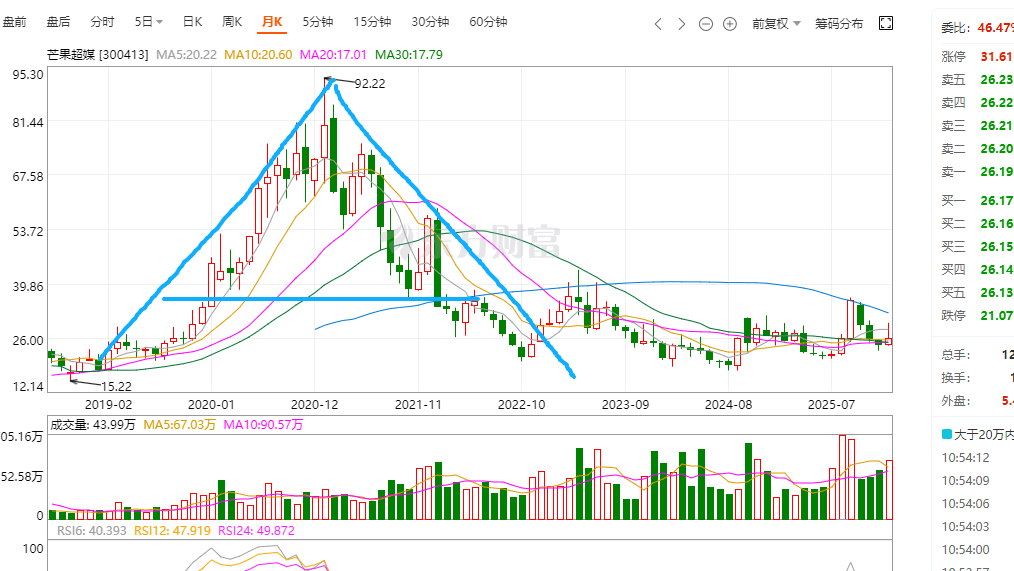This screenshot has height=571, width=1014.
Task: Click the 2020-12 date axis label
Action: [314, 405]
